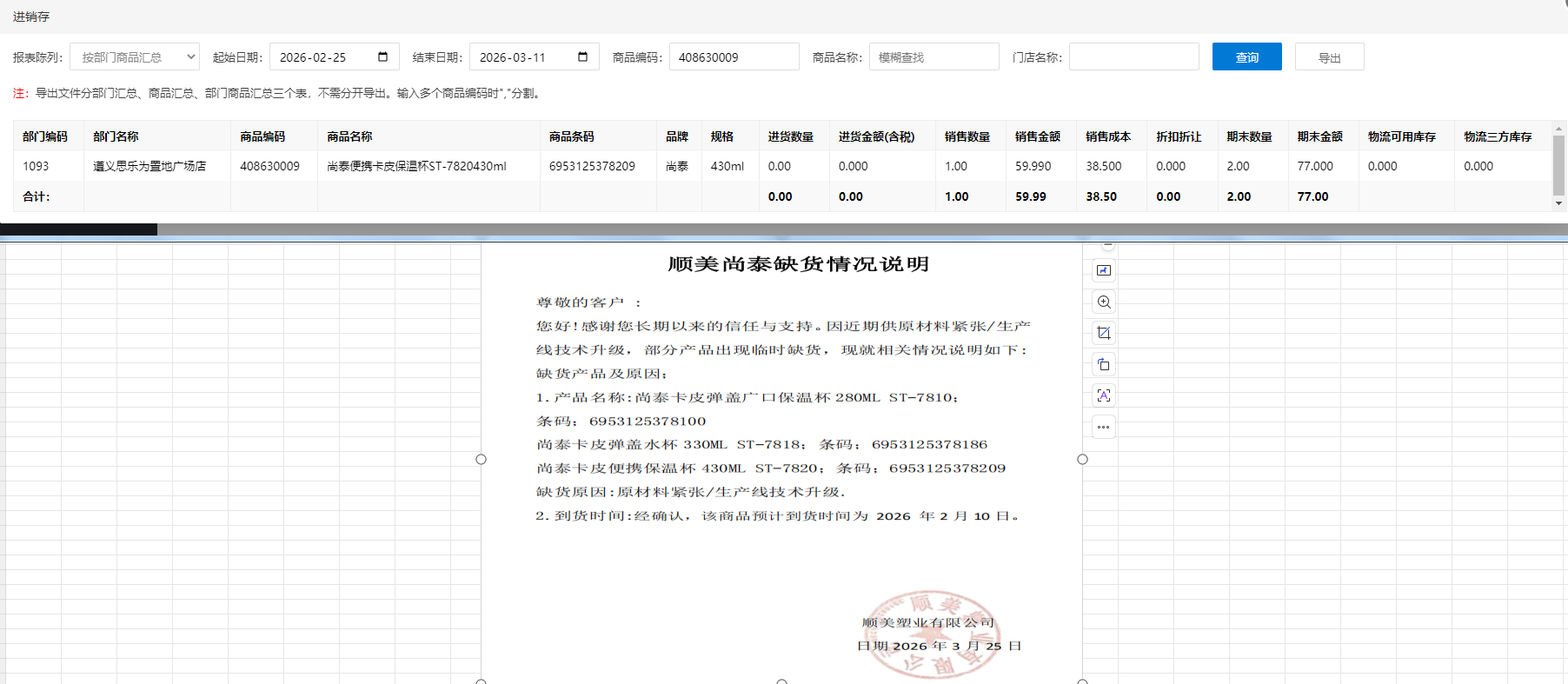This screenshot has width=1568, height=684.
Task: Click the table scrollbar up arrow
Action: (1558, 129)
